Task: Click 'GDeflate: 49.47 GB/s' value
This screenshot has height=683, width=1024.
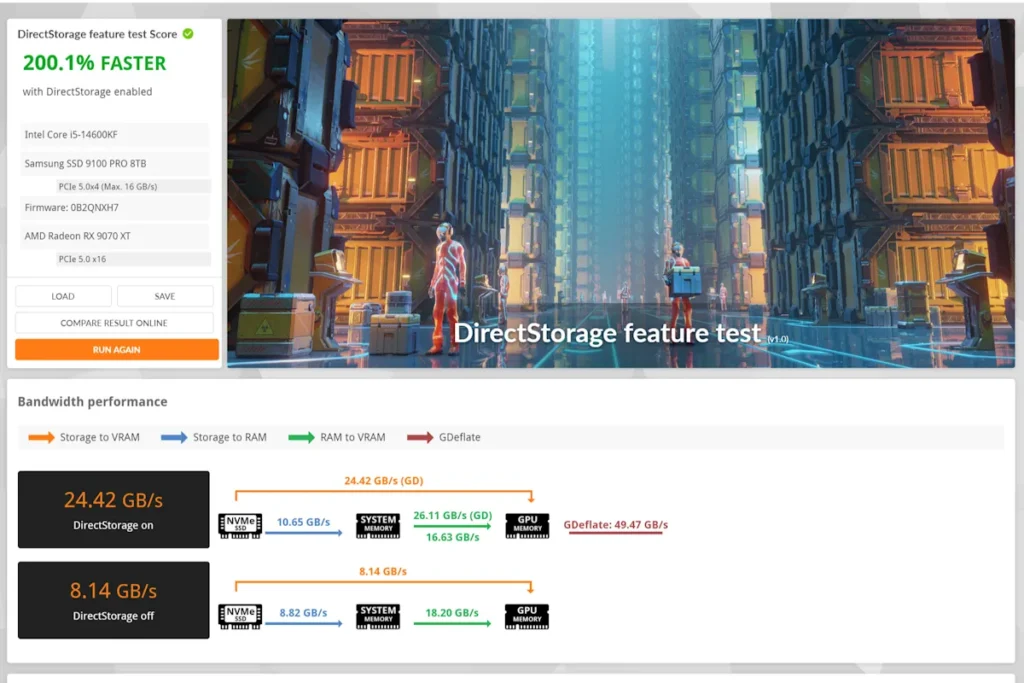Action: (x=616, y=524)
